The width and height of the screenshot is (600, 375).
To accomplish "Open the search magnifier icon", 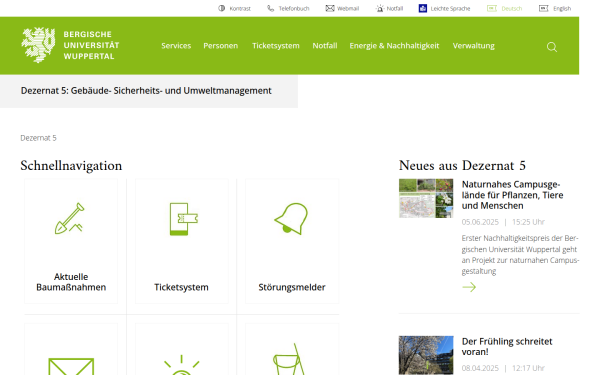I will tap(552, 47).
